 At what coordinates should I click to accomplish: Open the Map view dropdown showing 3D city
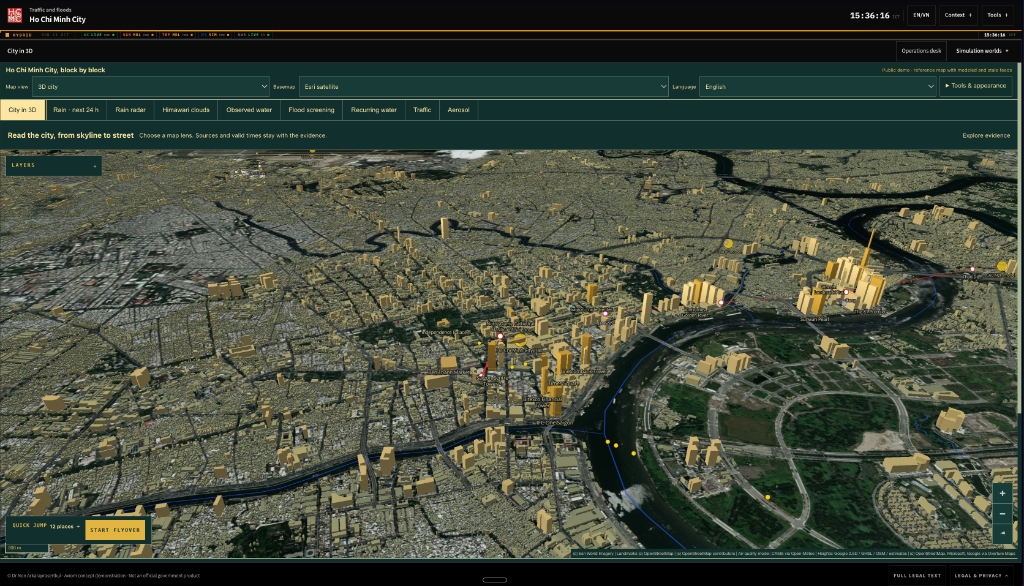click(x=151, y=86)
